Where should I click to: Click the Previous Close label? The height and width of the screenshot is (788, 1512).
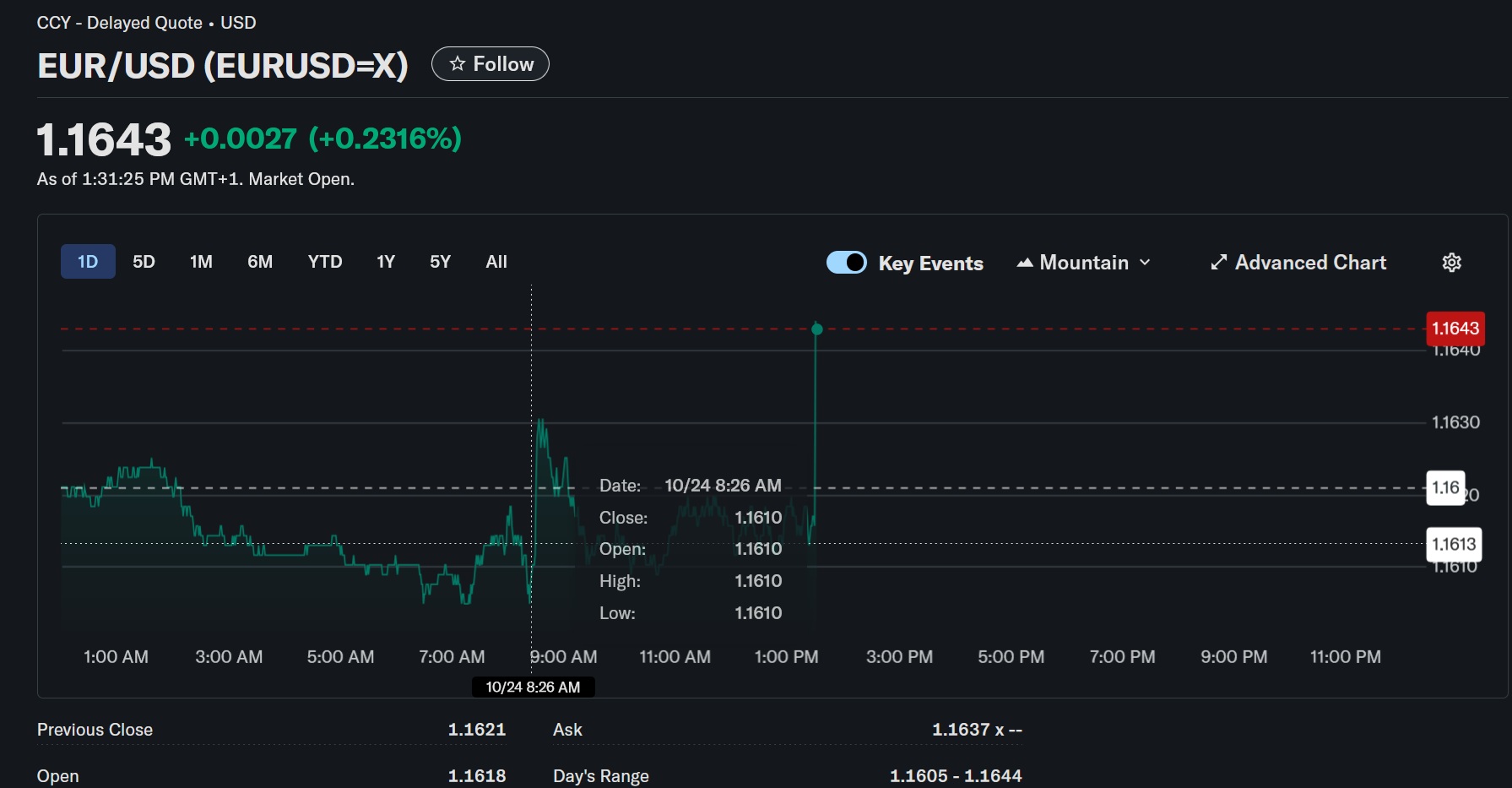coord(95,730)
